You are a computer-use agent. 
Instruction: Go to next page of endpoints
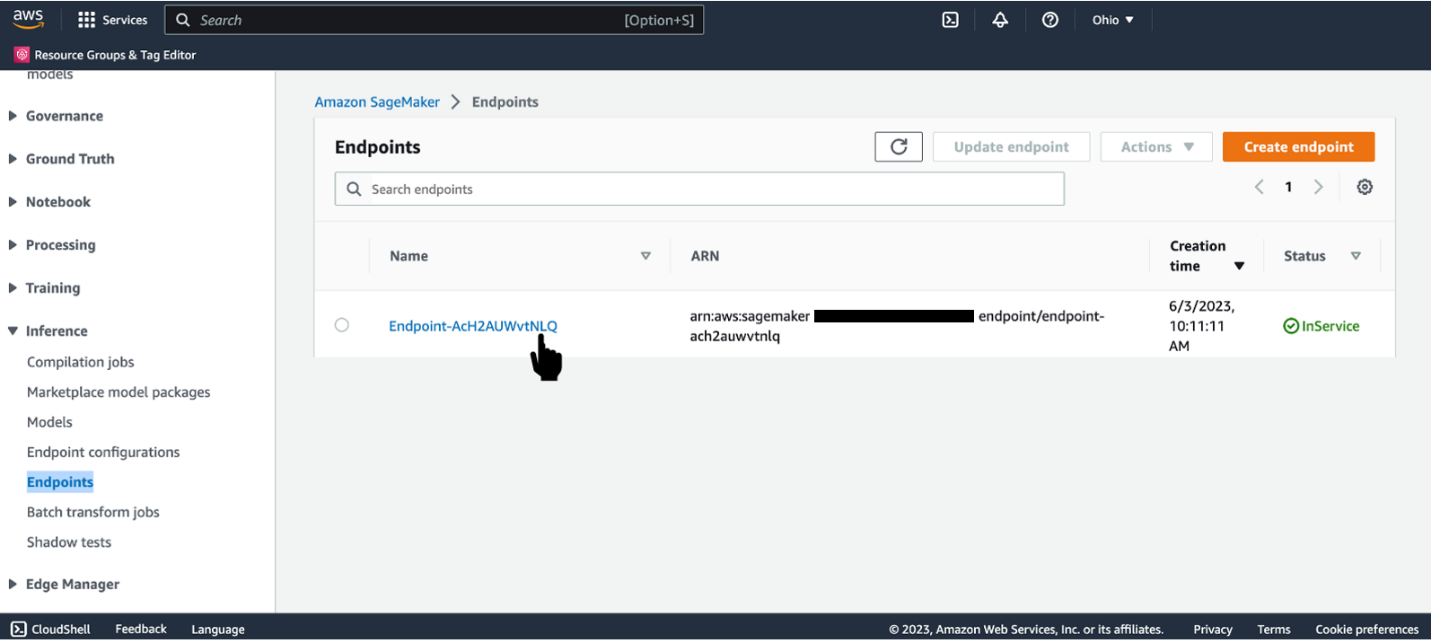(x=1318, y=187)
